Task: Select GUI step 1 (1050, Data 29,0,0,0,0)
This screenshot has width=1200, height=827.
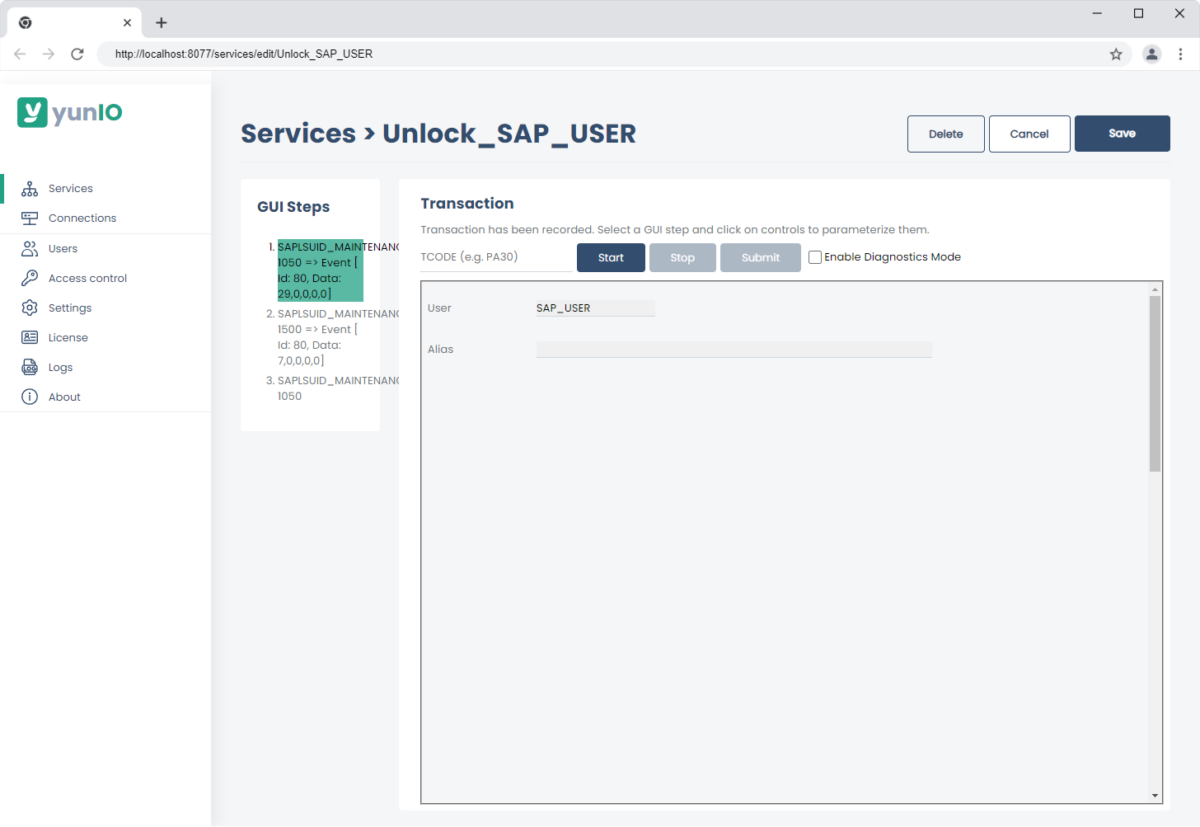Action: coord(320,270)
